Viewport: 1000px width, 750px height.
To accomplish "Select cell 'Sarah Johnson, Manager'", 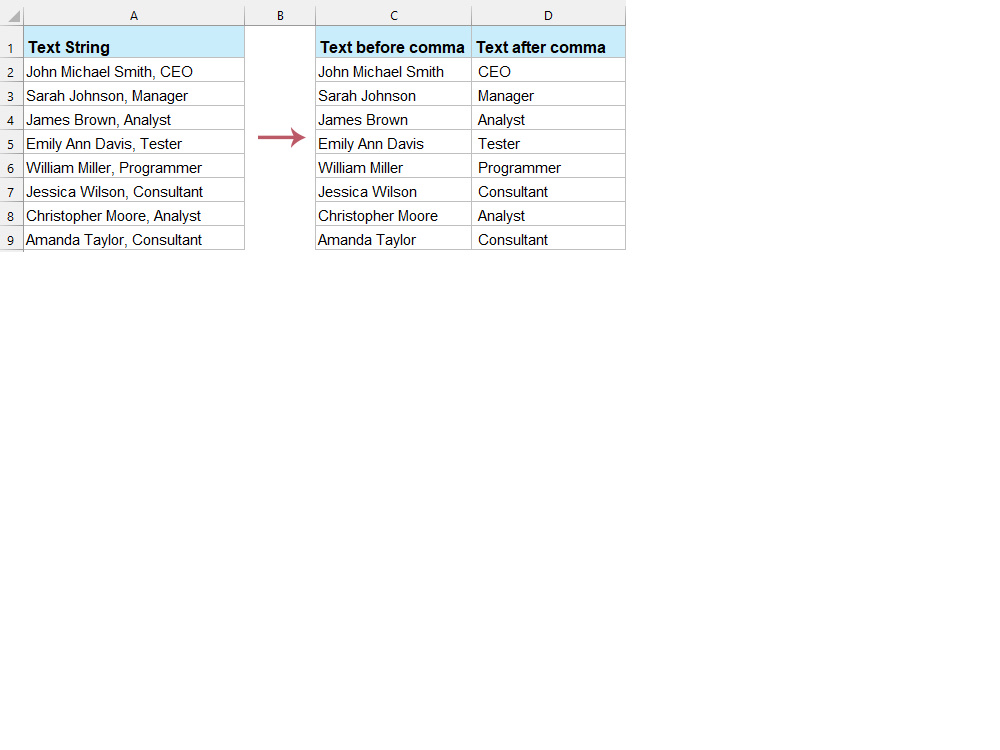I will pyautogui.click(x=134, y=94).
